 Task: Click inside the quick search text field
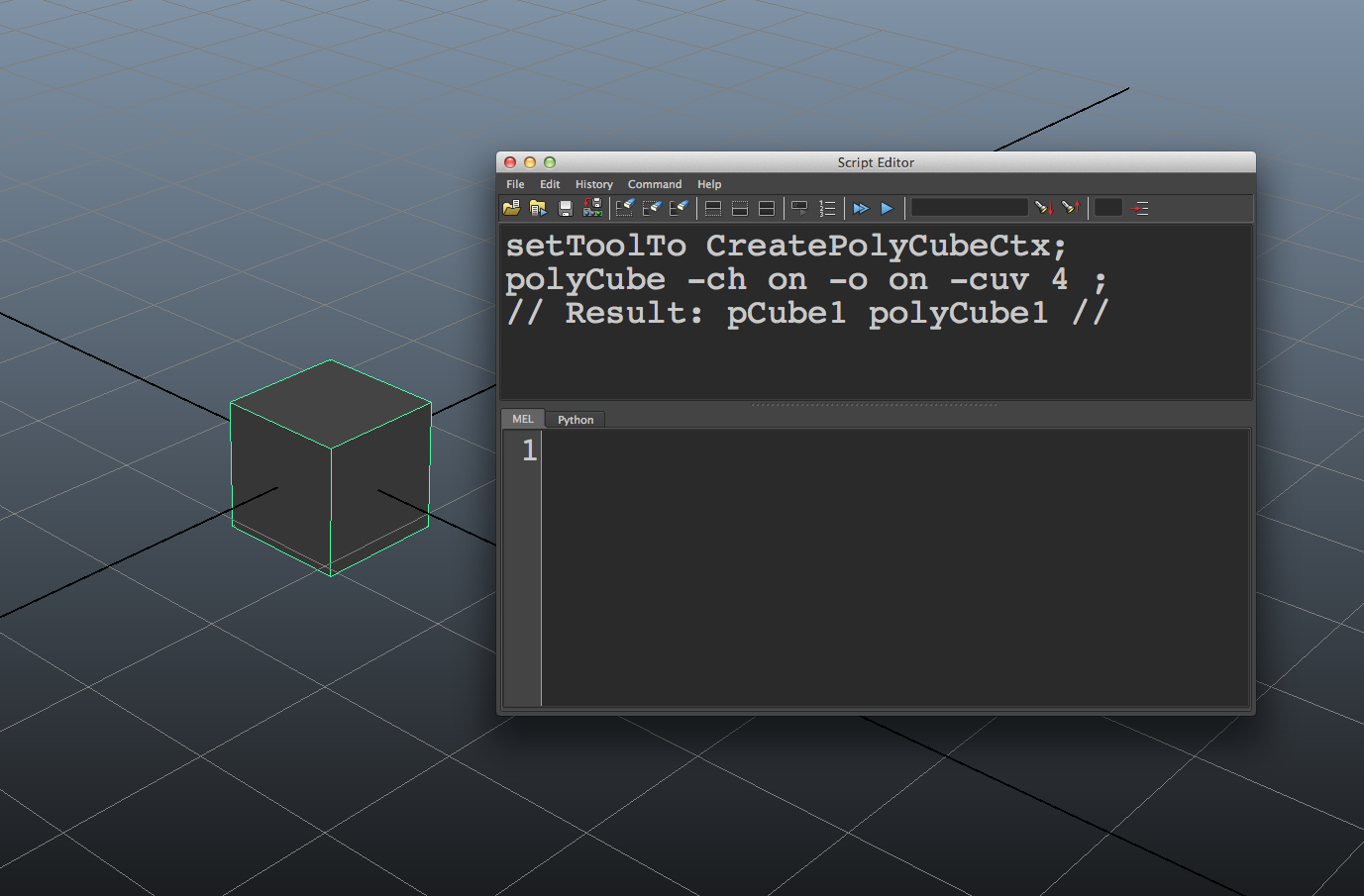pos(969,207)
